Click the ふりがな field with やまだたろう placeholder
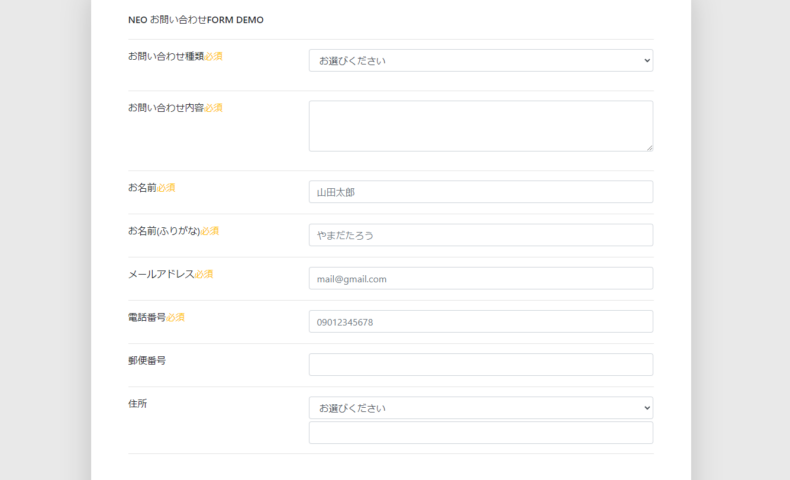Image resolution: width=790 pixels, height=480 pixels. click(x=481, y=235)
